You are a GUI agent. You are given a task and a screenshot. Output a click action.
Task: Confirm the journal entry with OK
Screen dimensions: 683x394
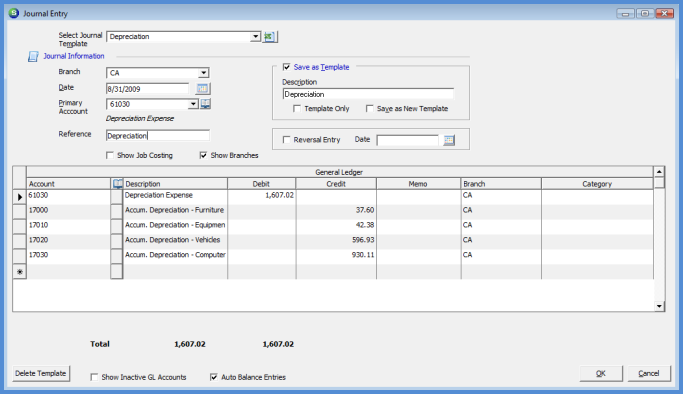point(601,374)
